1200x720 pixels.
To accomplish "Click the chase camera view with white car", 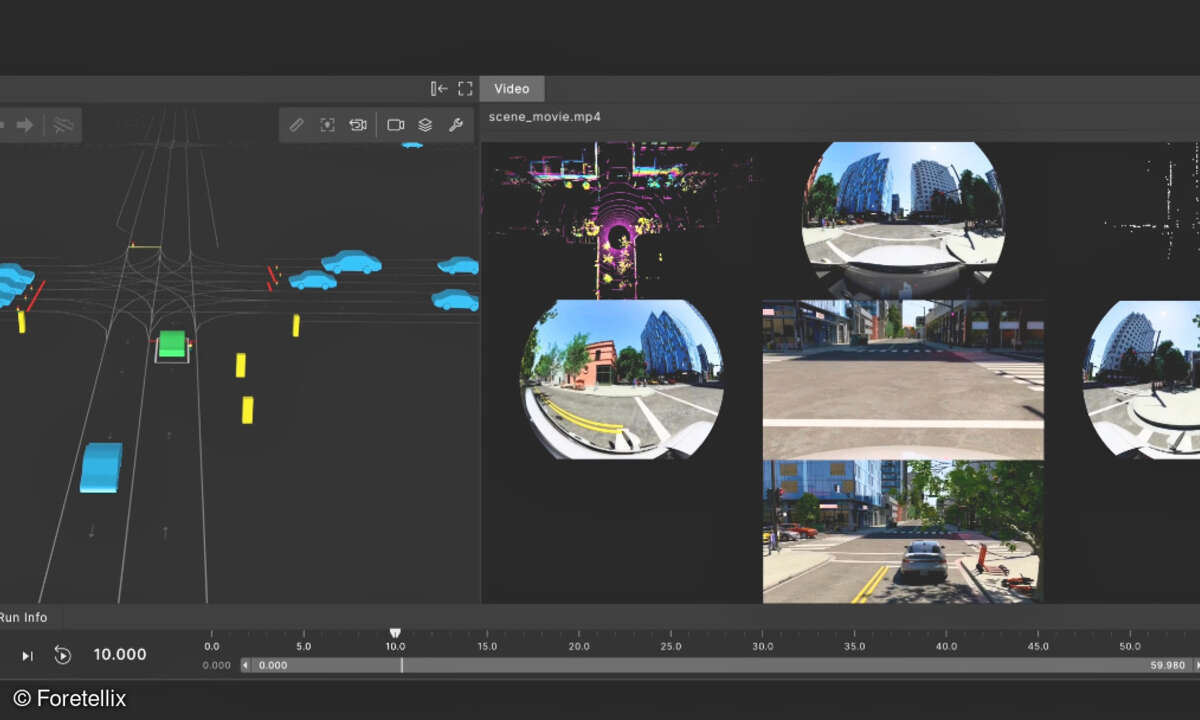I will pyautogui.click(x=903, y=531).
